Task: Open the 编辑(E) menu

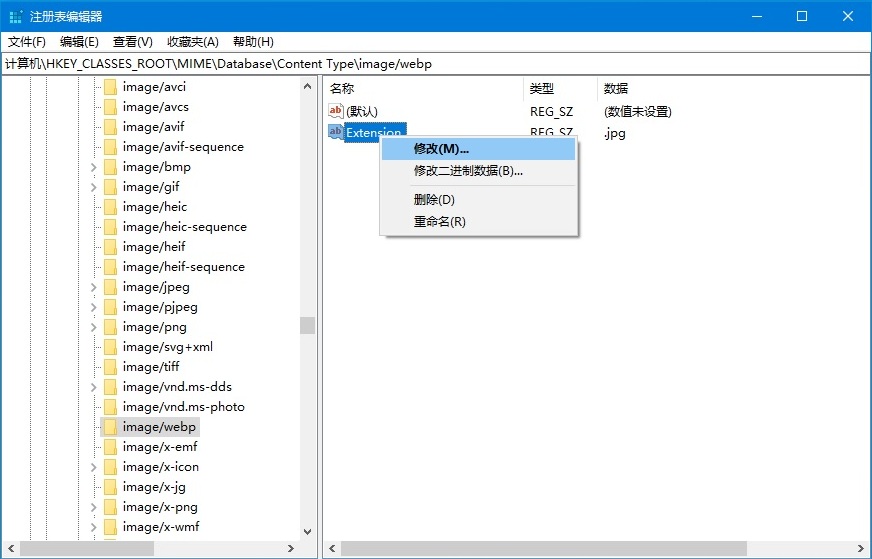Action: coord(79,42)
